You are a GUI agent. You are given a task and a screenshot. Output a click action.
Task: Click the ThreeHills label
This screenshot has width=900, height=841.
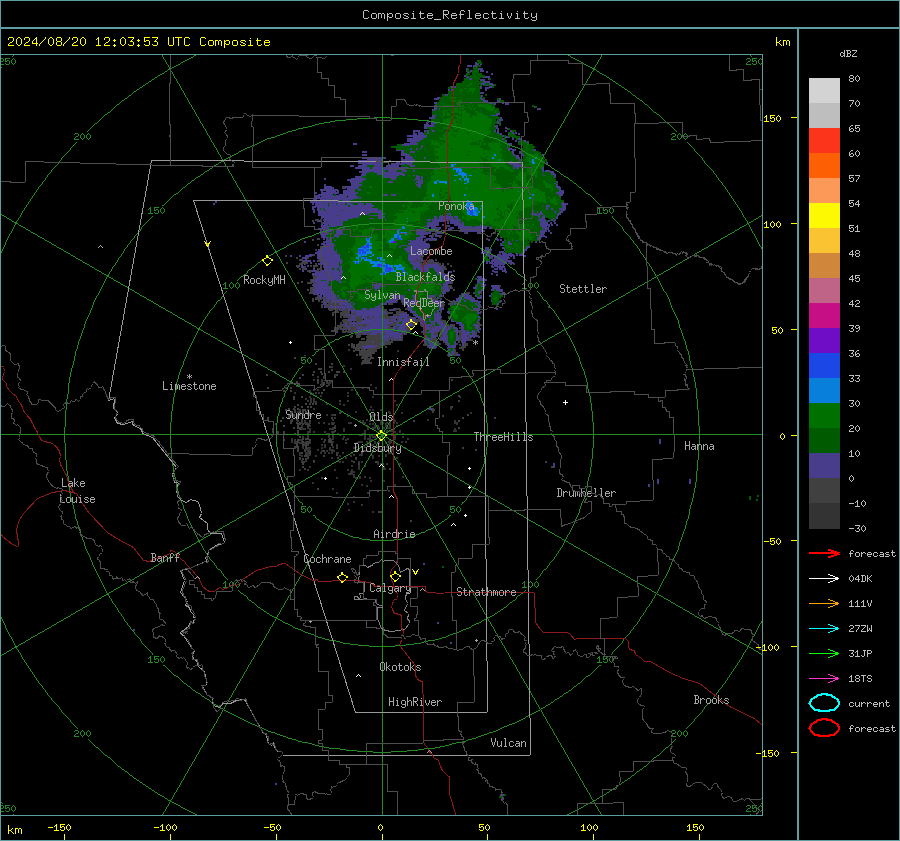[503, 437]
